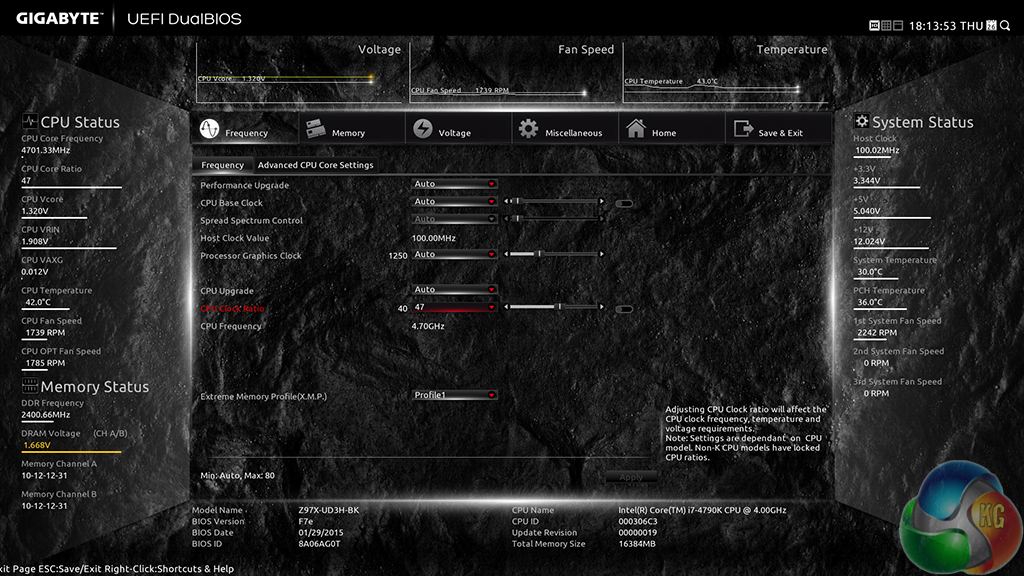The height and width of the screenshot is (576, 1024).
Task: Increase Processor Graphics Clock with right arrow
Action: [601, 254]
